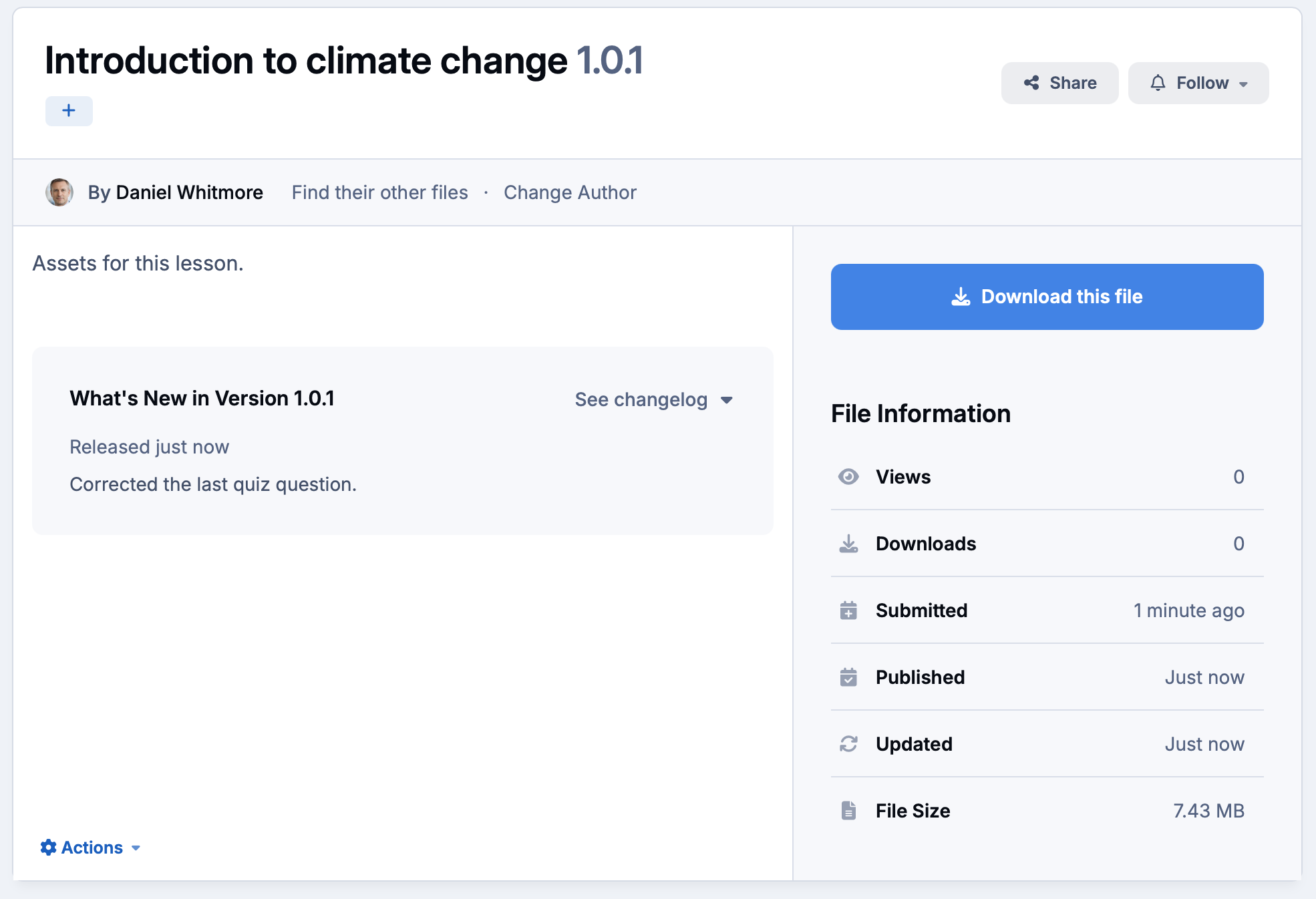Screen dimensions: 1316x899
Task: Click the File Size label
Action: click(913, 811)
